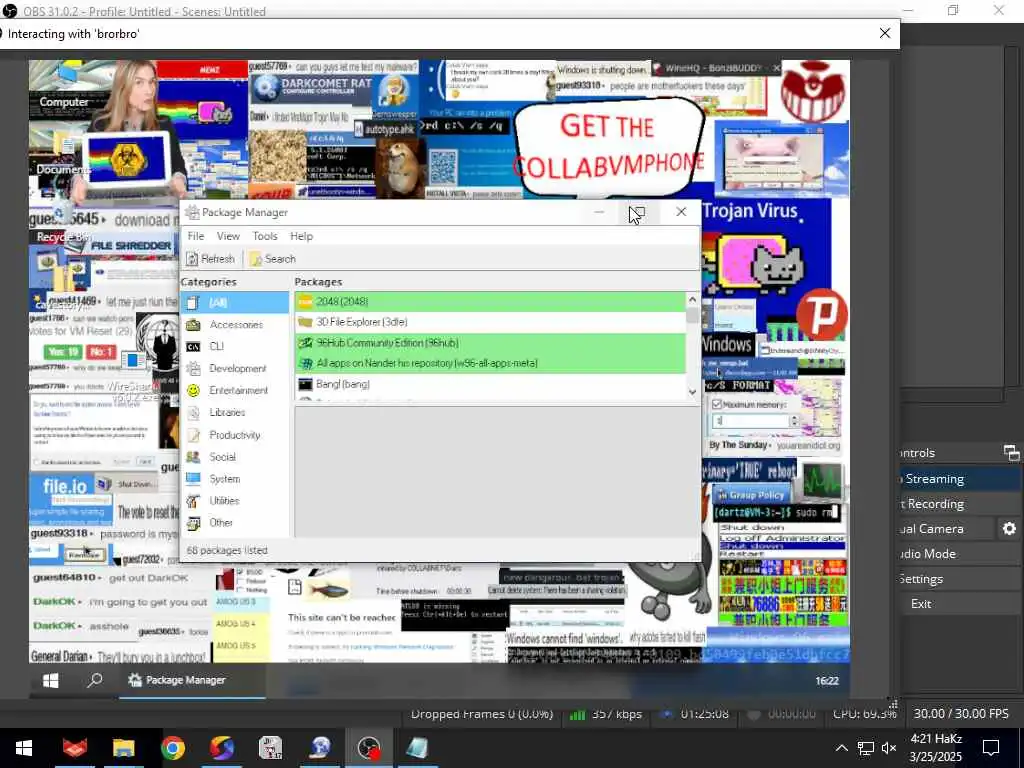Click "68 packages listed" status text

227,551
